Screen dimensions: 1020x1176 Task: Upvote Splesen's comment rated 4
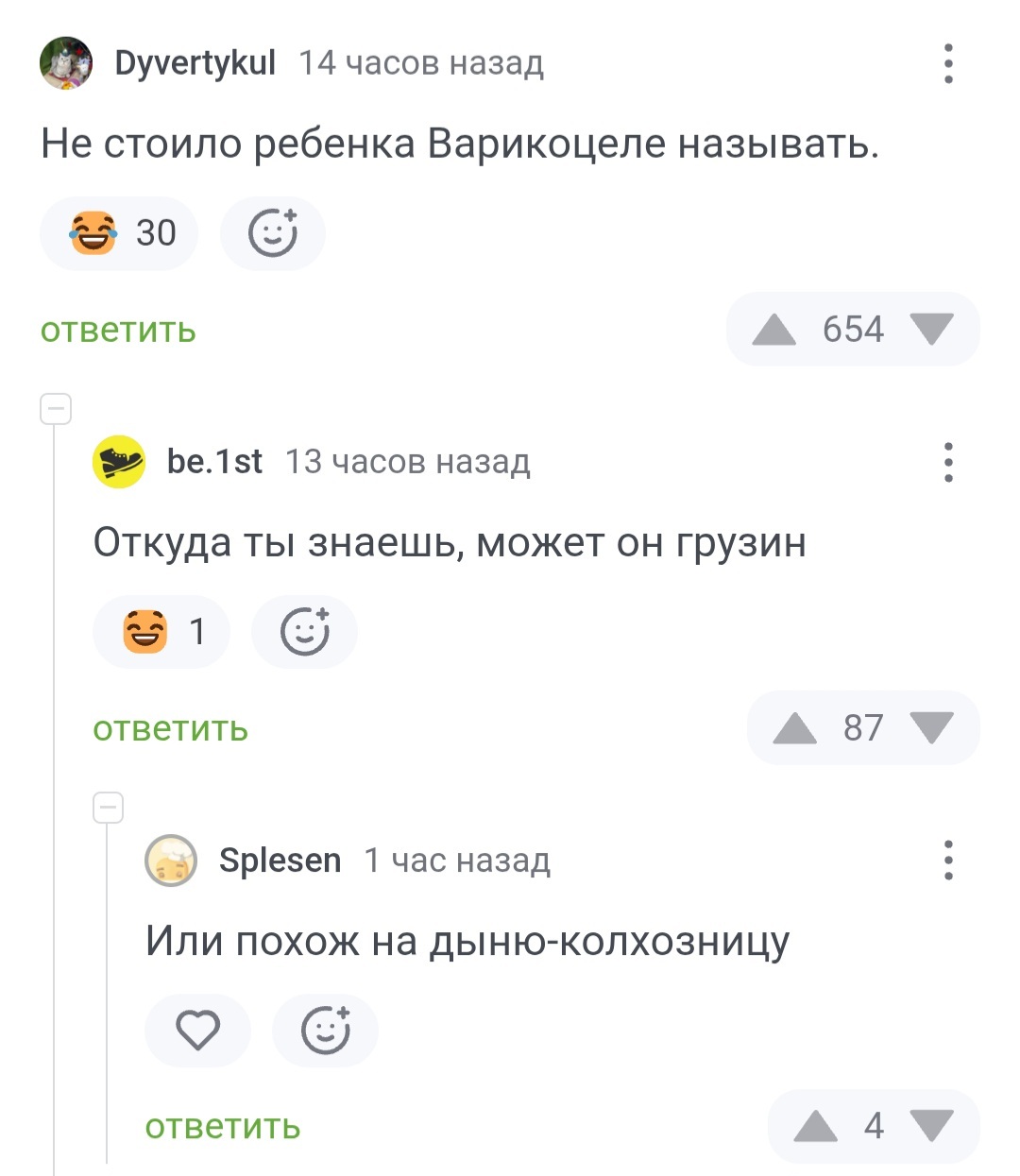point(816,1126)
